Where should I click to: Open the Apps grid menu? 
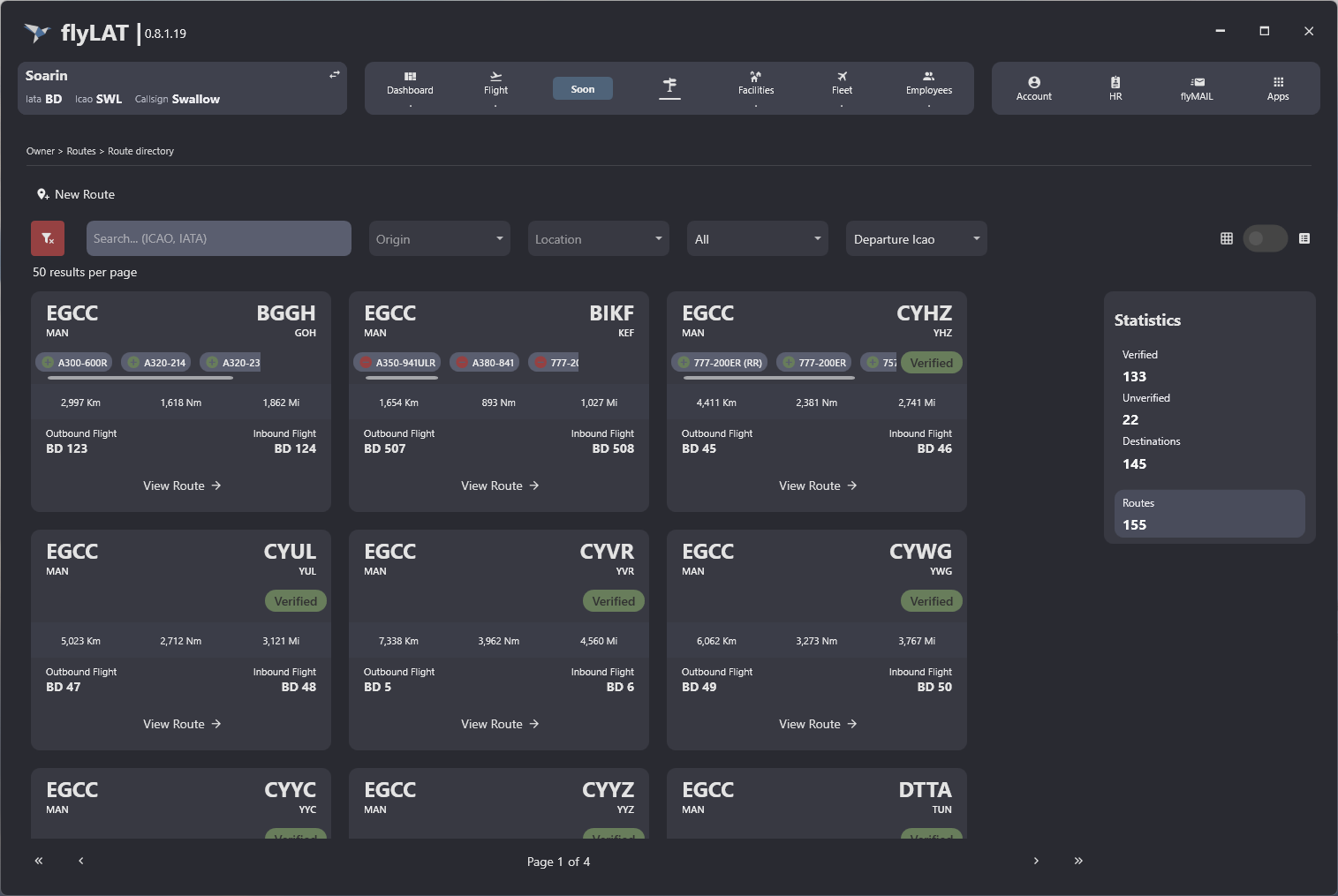(x=1278, y=88)
